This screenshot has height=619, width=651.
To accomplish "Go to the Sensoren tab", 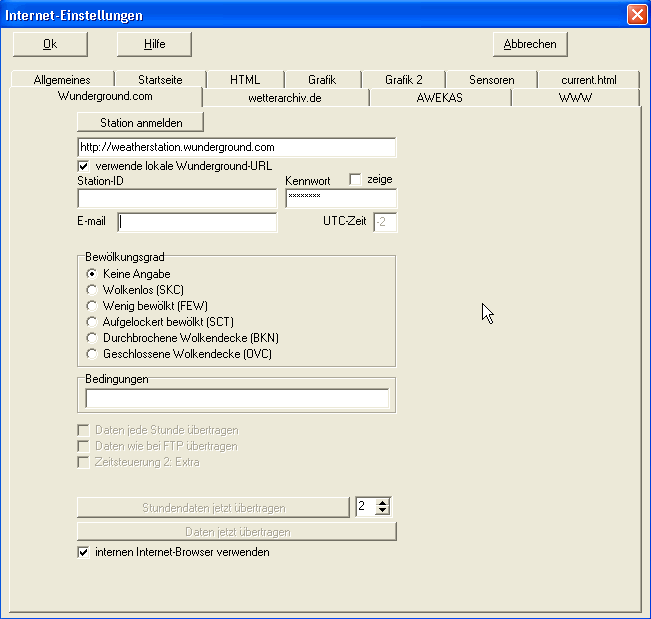I will coord(491,80).
